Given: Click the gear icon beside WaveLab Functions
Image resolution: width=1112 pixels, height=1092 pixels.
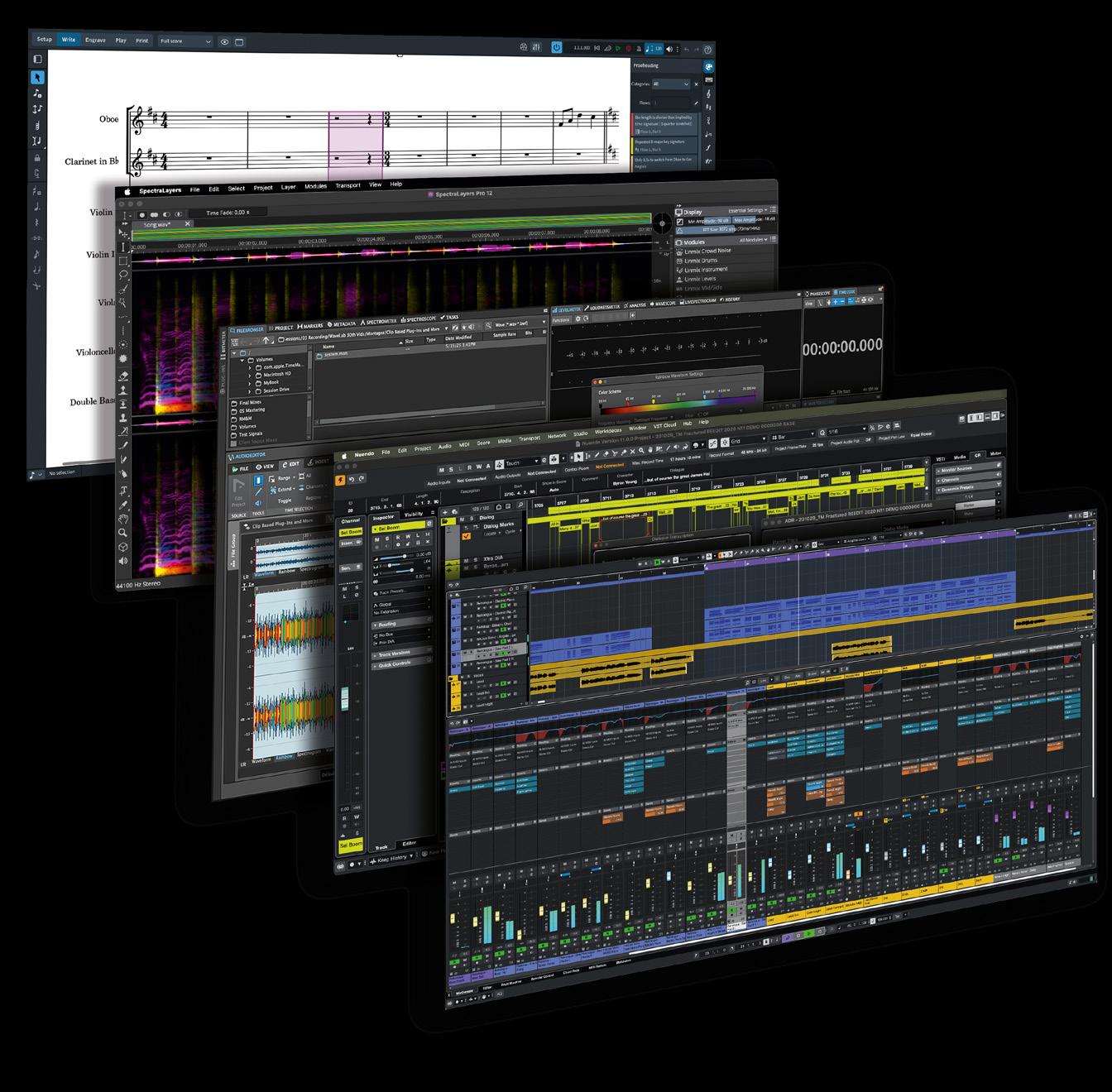Looking at the screenshot, I should pyautogui.click(x=577, y=319).
